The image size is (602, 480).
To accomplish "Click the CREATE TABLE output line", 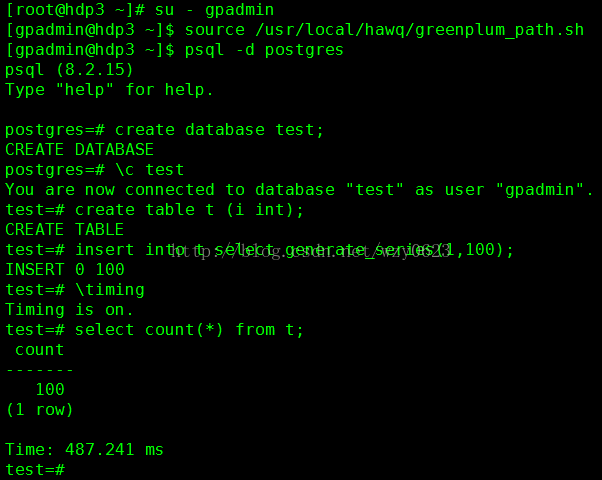I will 64,230.
